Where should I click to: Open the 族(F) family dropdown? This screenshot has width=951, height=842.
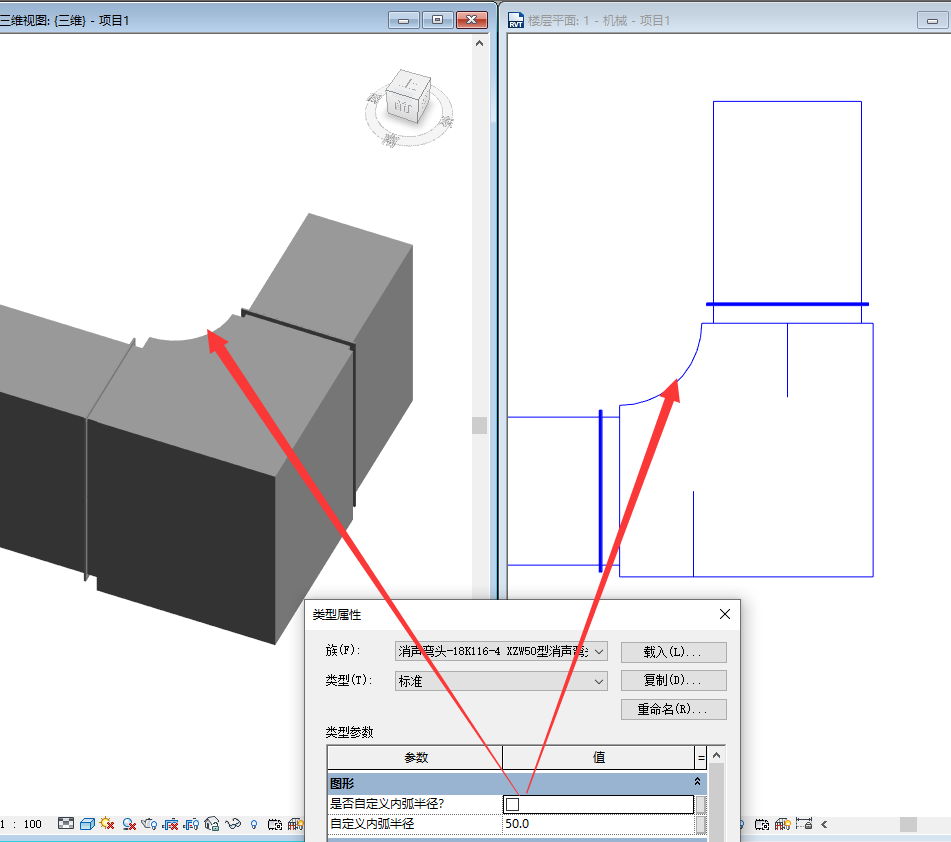(599, 651)
